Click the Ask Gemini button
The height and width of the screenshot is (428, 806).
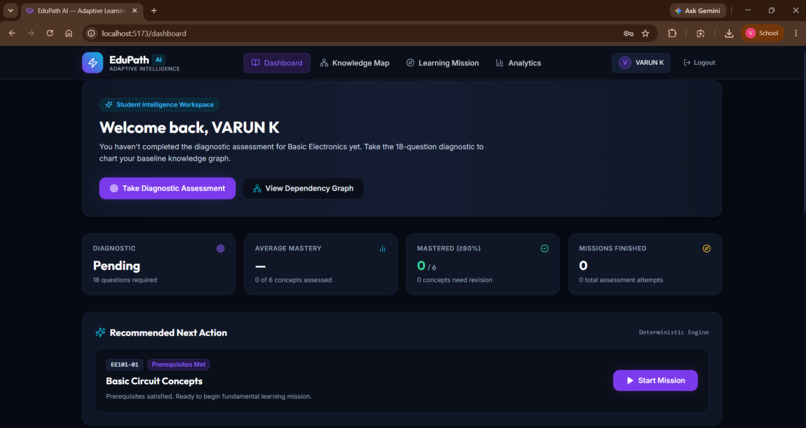[698, 11]
